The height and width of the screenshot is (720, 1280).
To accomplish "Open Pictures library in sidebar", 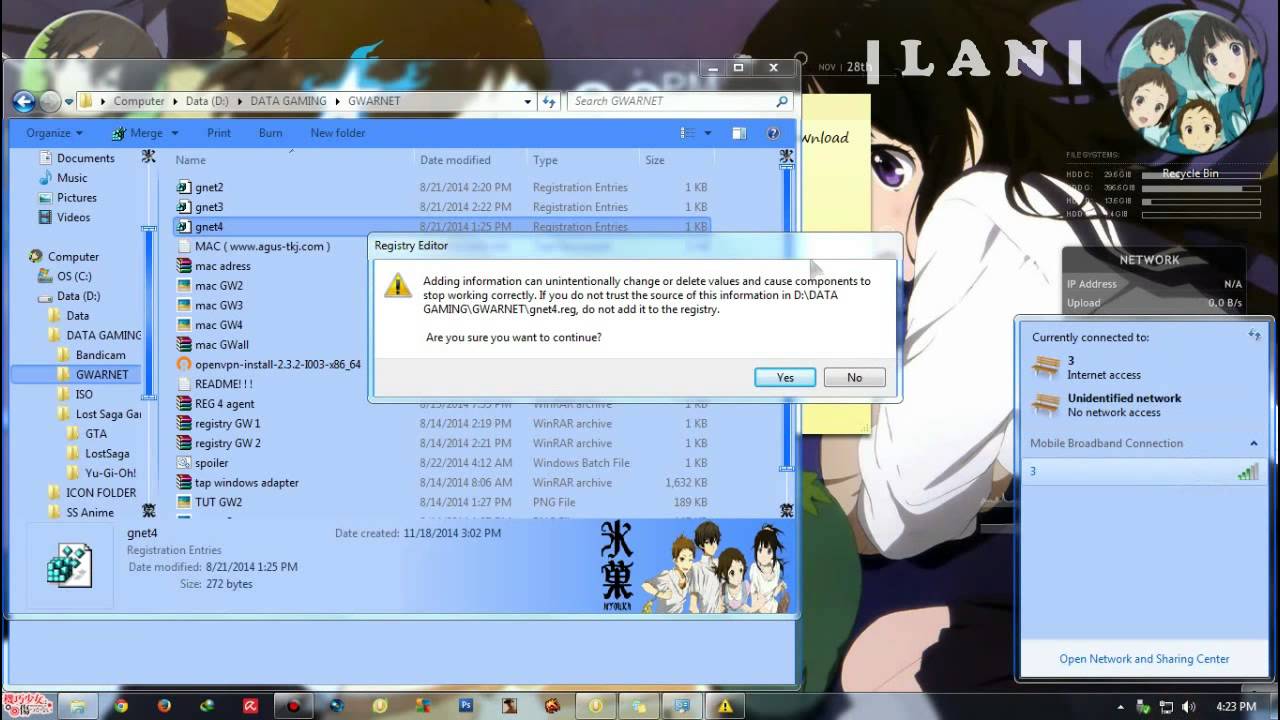I will [76, 198].
